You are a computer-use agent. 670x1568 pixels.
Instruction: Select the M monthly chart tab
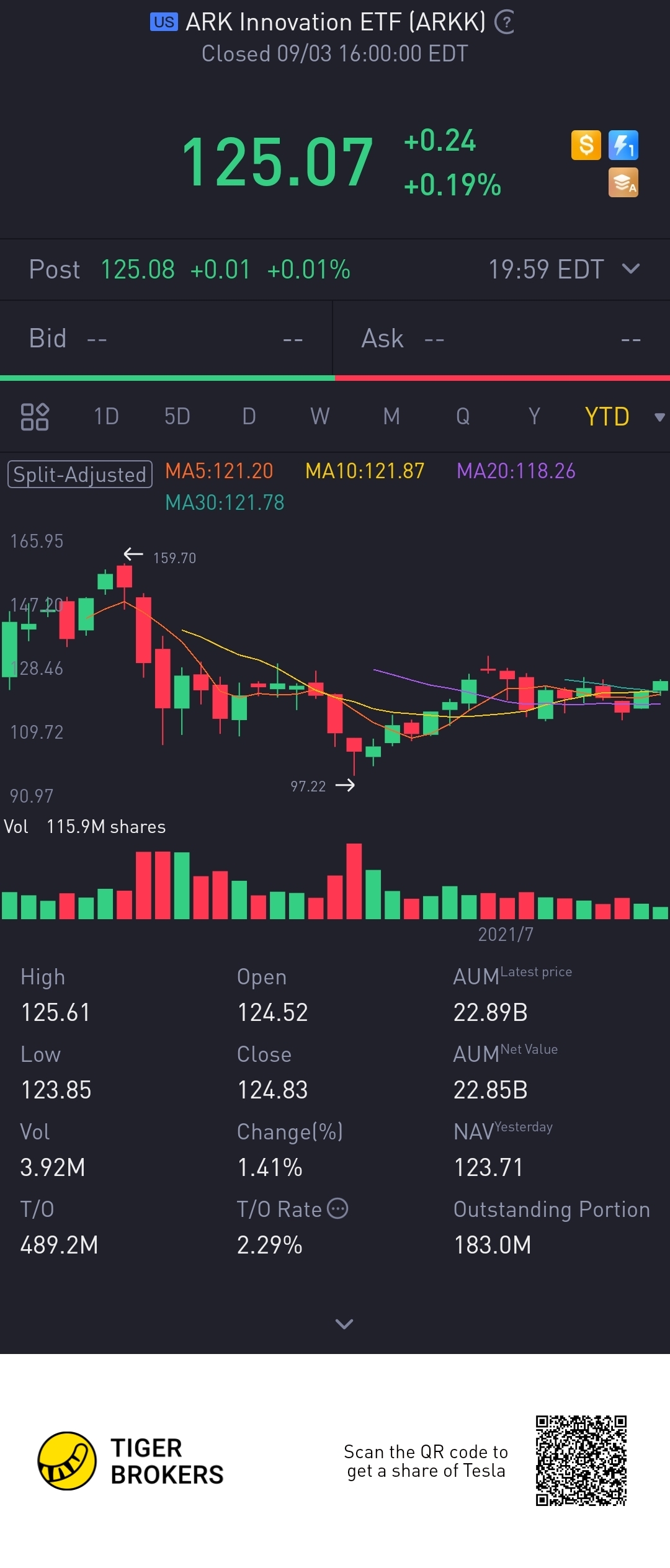click(x=391, y=416)
